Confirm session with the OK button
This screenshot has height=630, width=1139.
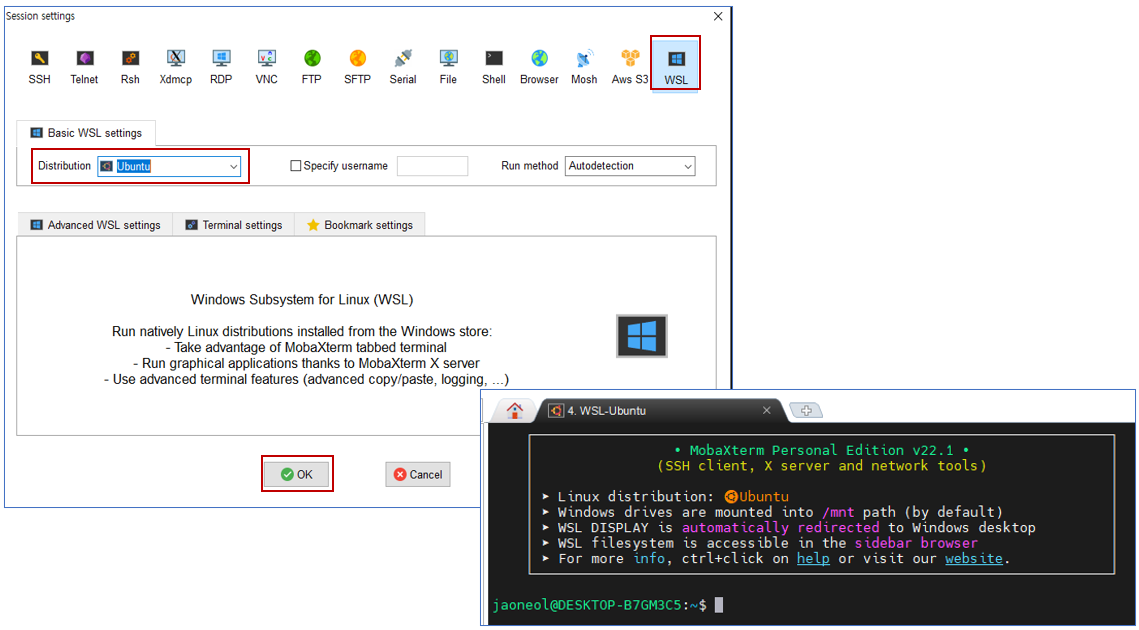click(x=297, y=474)
